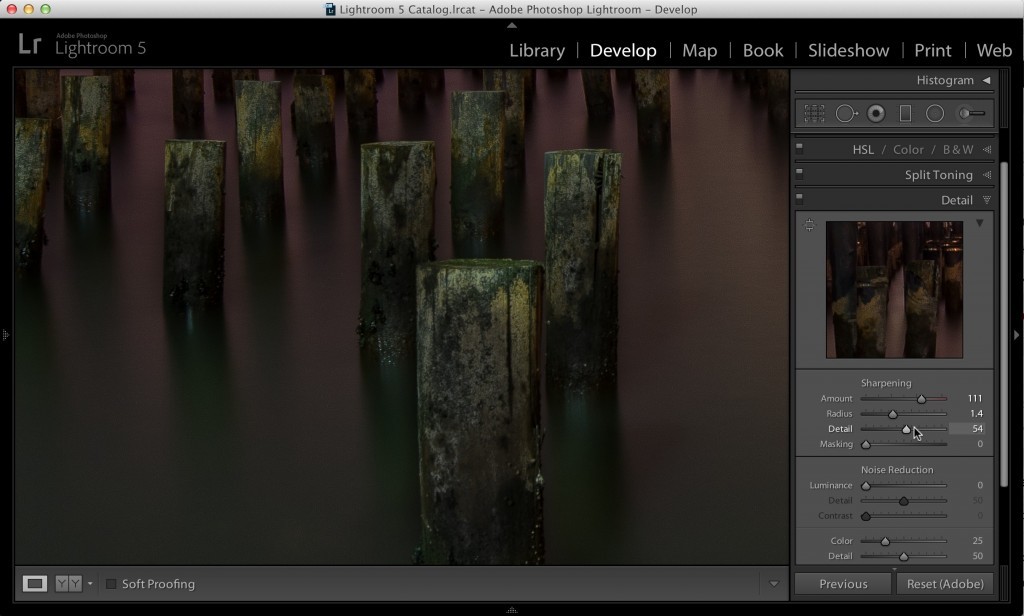This screenshot has height=616, width=1024.
Task: Click the Noise Reduction section label
Action: click(897, 470)
